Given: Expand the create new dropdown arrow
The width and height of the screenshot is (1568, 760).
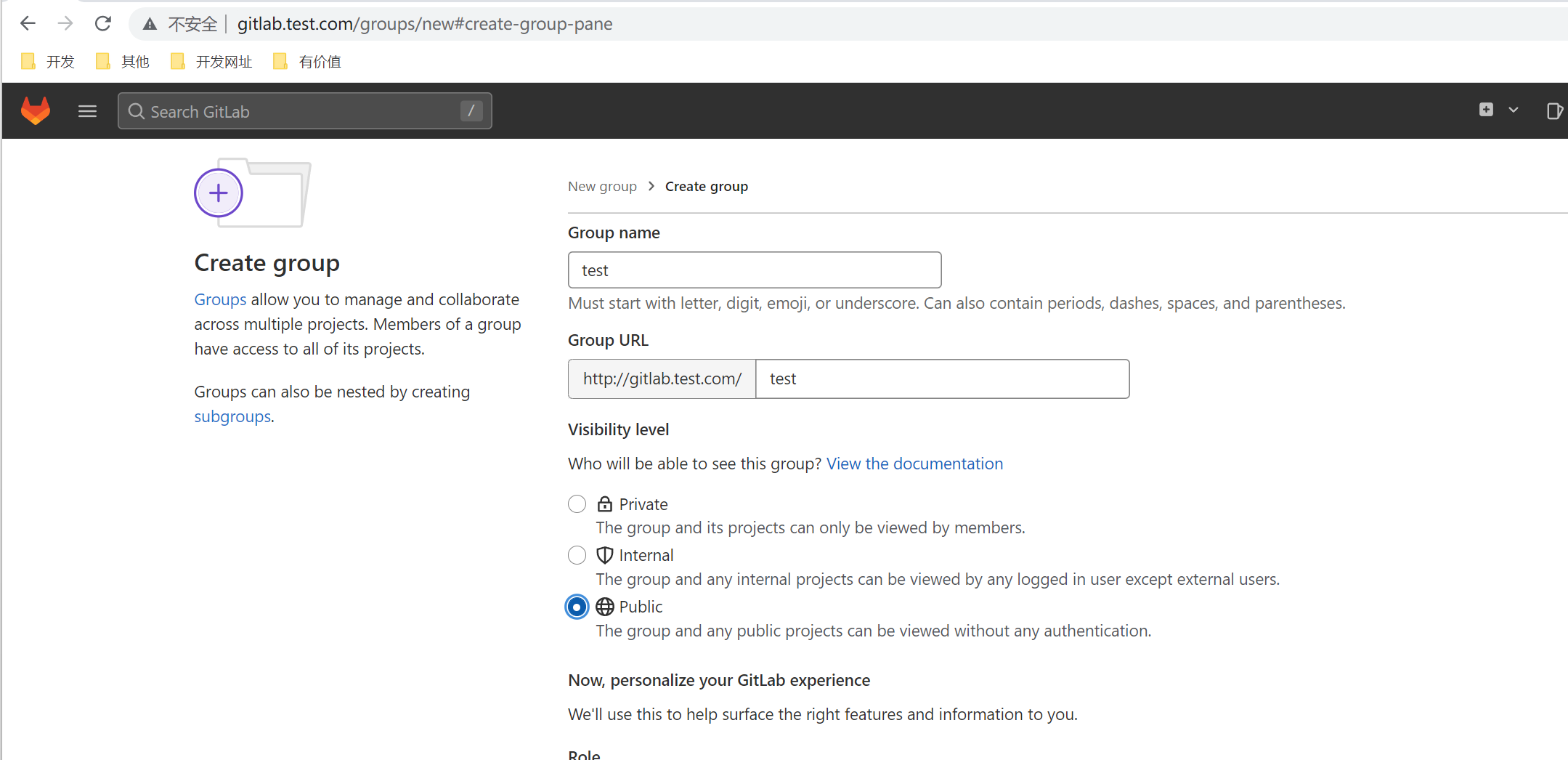Looking at the screenshot, I should (x=1514, y=110).
